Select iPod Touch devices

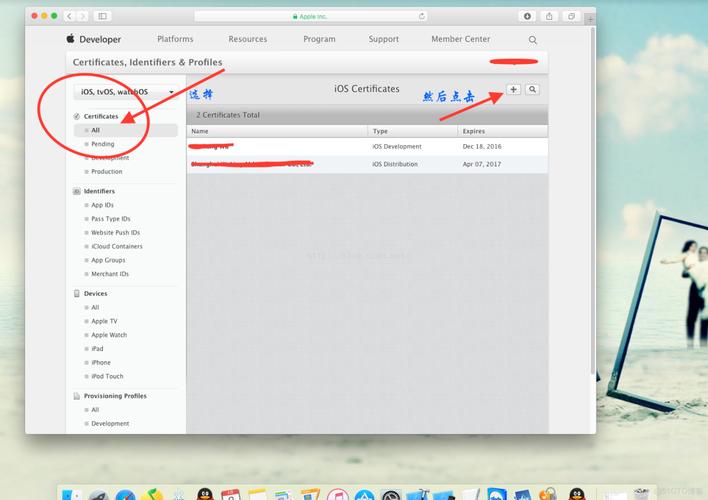[x=107, y=376]
